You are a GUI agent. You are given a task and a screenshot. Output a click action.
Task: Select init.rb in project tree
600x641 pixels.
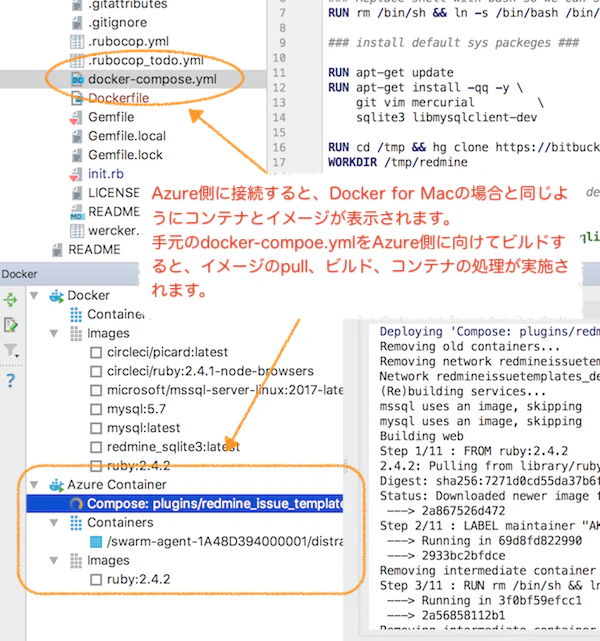(106, 174)
